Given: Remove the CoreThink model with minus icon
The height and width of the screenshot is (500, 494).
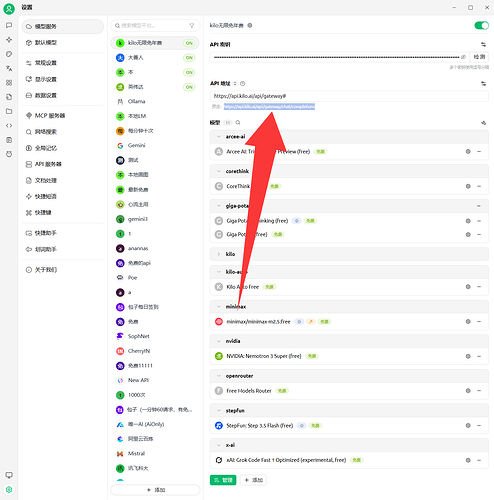Looking at the screenshot, I should coord(479,186).
